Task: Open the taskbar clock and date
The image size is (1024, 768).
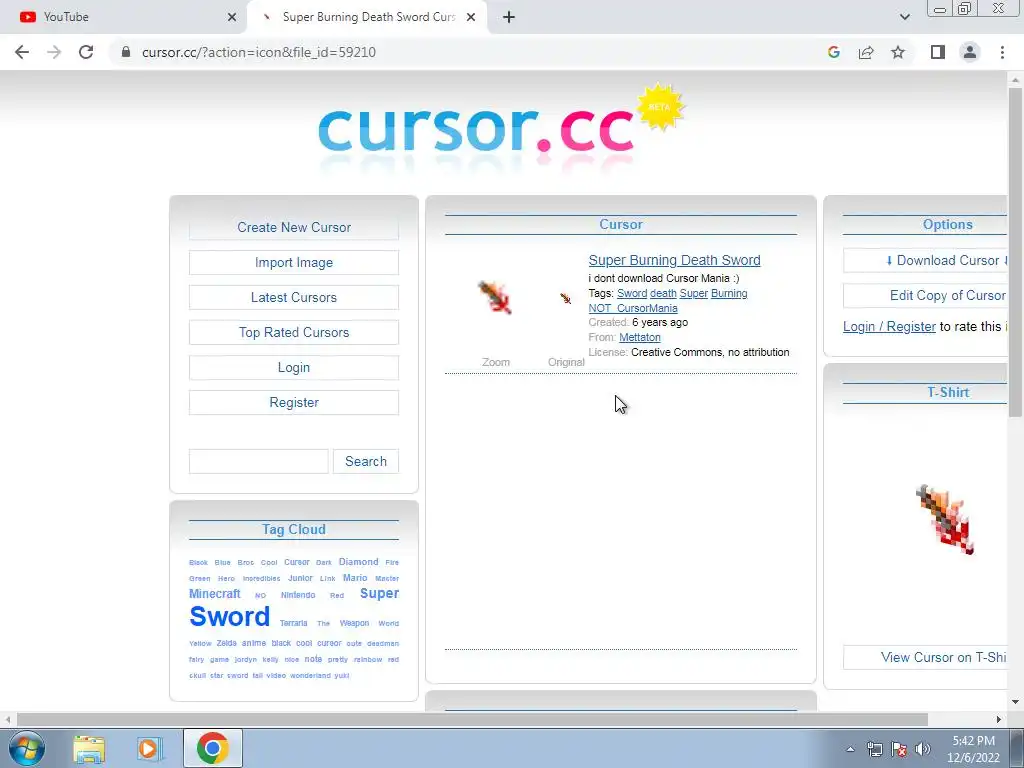Action: 973,749
